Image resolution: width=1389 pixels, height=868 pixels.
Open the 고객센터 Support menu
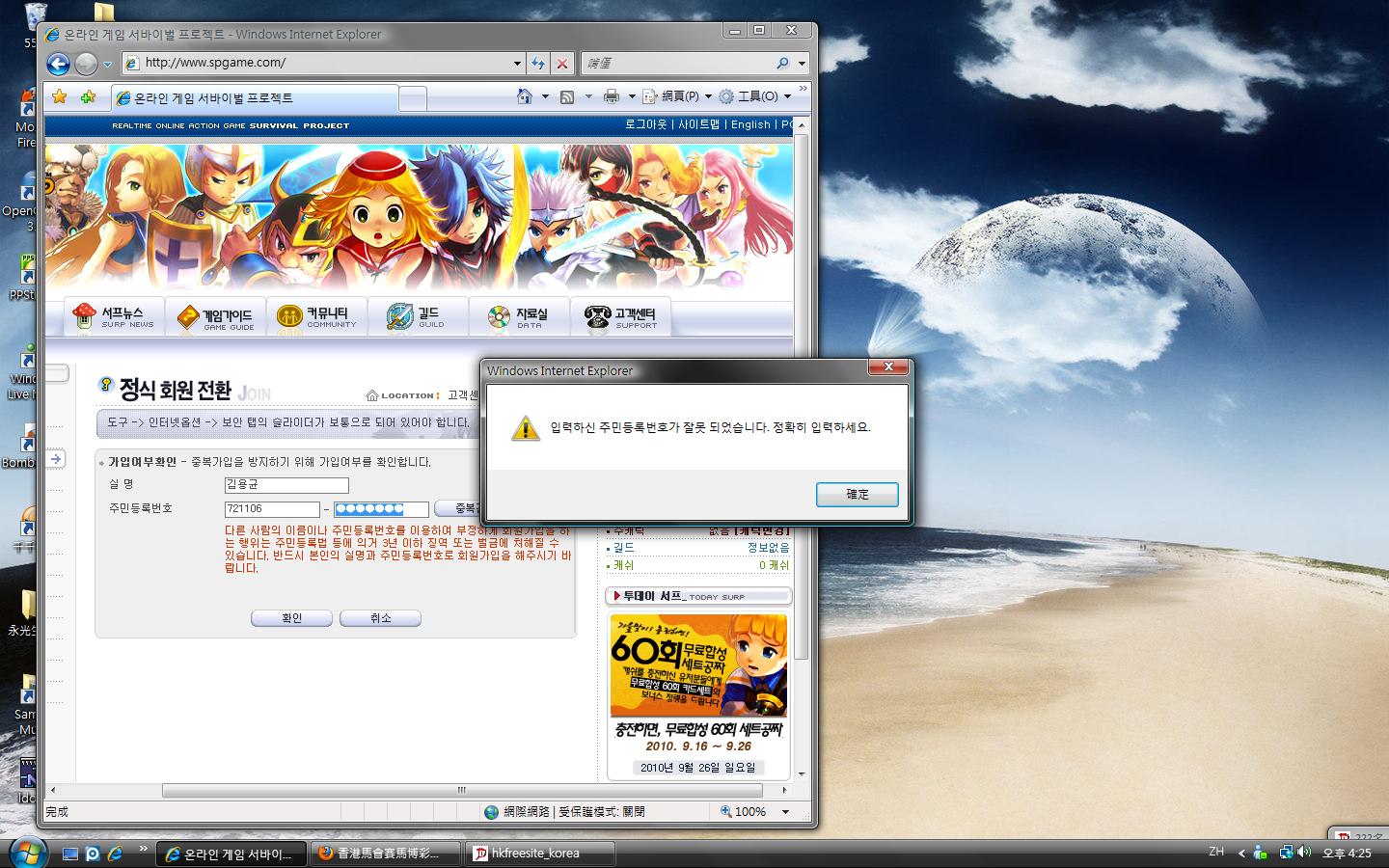620,316
